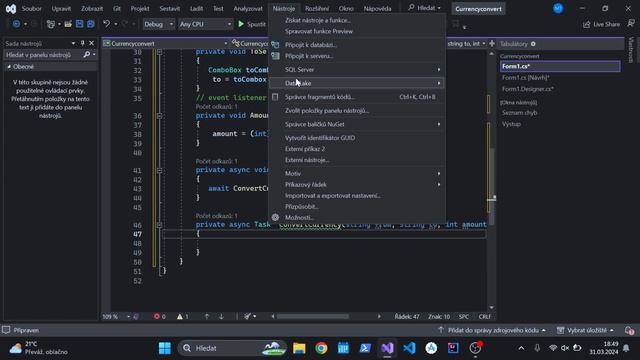Screen dimensions: 640x360
Task: Open the user account avatar
Action: click(558, 8)
